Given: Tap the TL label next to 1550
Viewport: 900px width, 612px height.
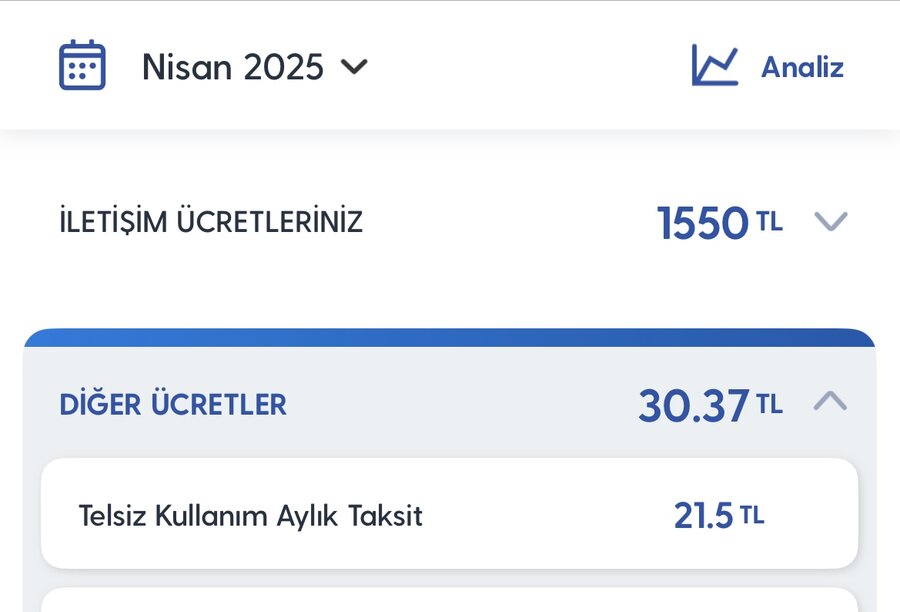Looking at the screenshot, I should 769,221.
